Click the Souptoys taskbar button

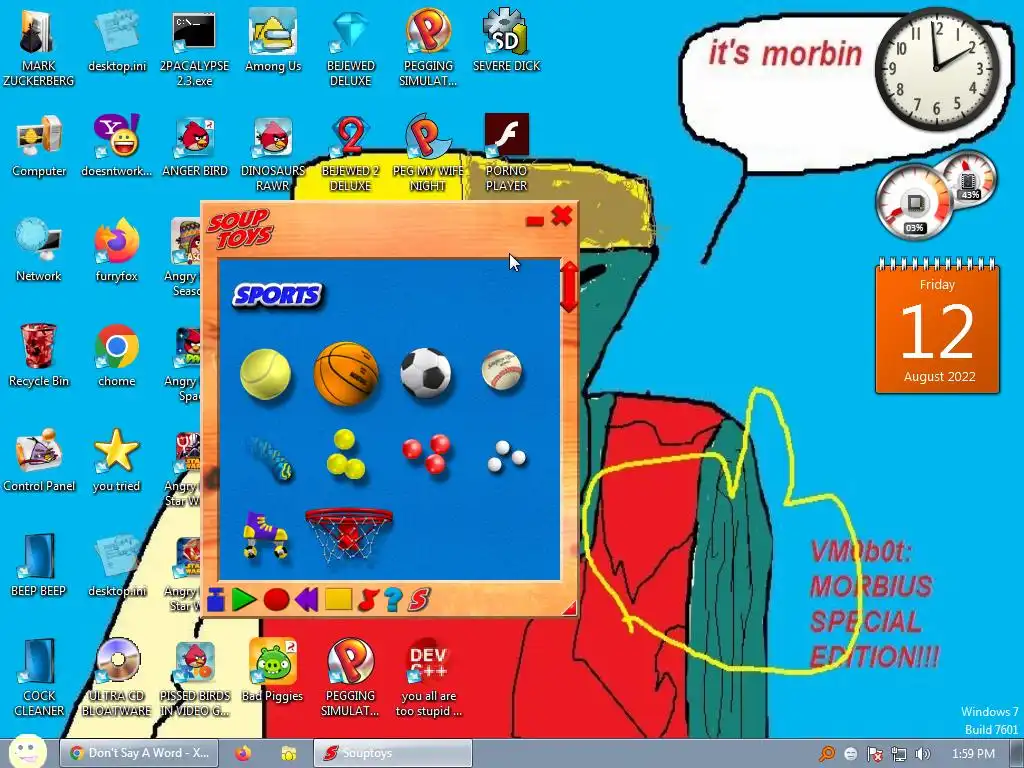tap(392, 753)
